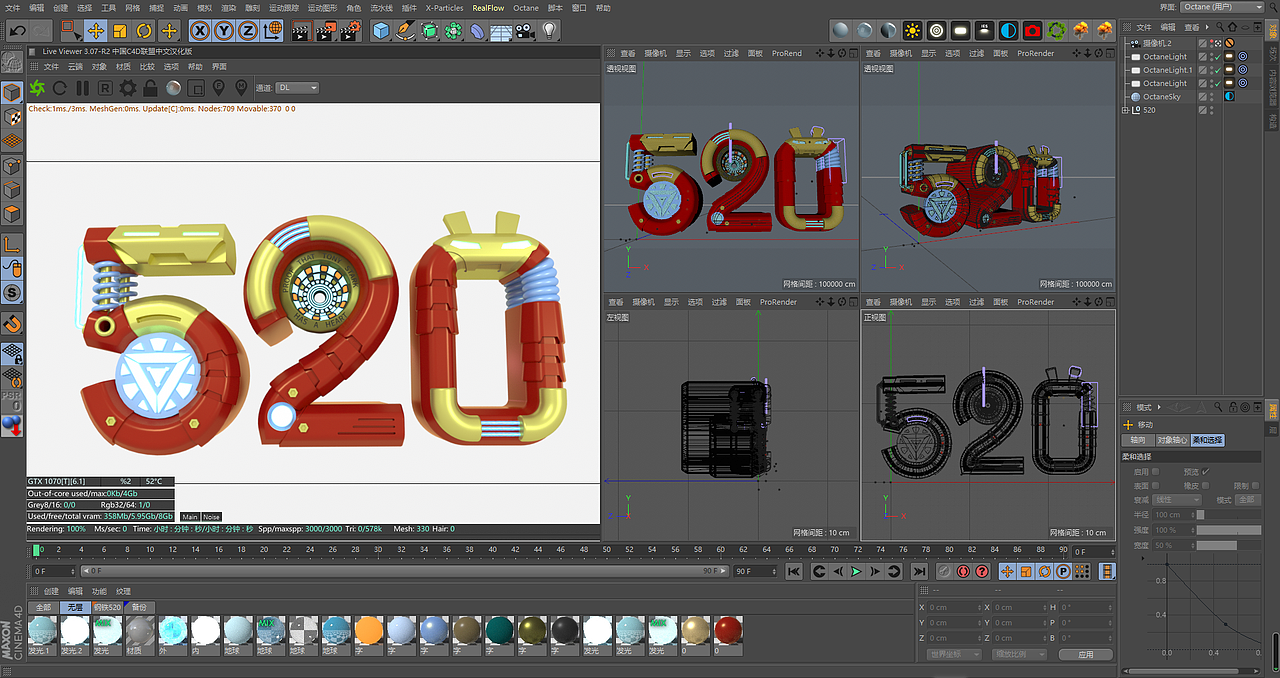Screen dimensions: 1280x678
Task: Click the 柔和选择 mode button
Action: point(1208,440)
